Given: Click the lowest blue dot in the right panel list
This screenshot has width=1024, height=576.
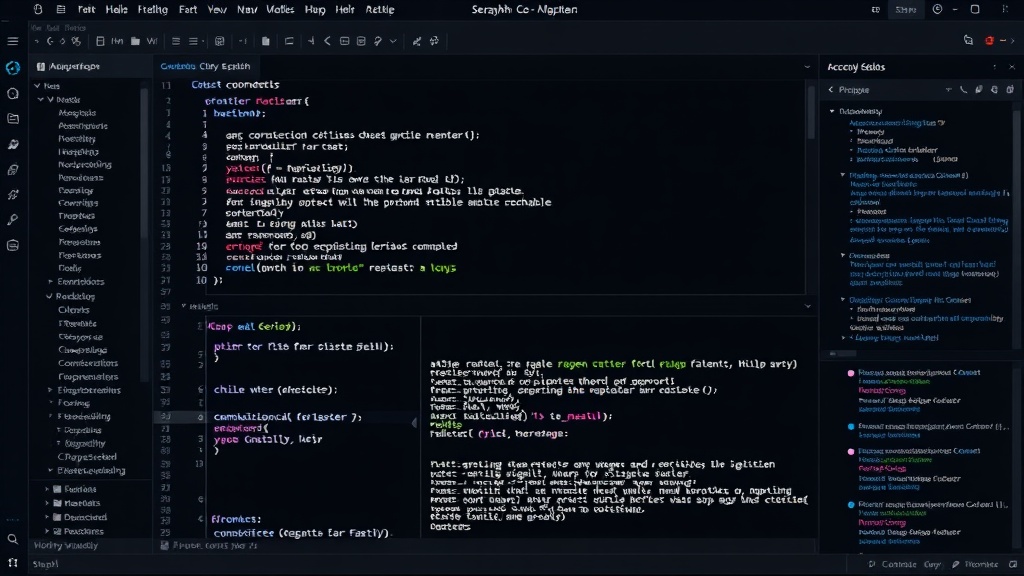Looking at the screenshot, I should pyautogui.click(x=850, y=505).
